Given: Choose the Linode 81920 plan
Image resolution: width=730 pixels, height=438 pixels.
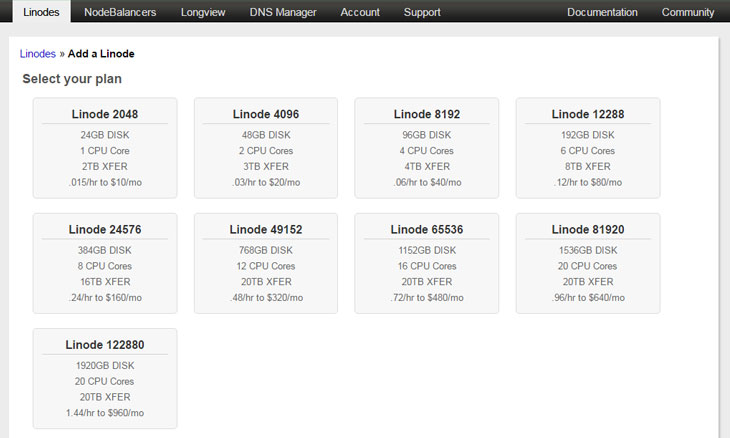Looking at the screenshot, I should tap(588, 263).
